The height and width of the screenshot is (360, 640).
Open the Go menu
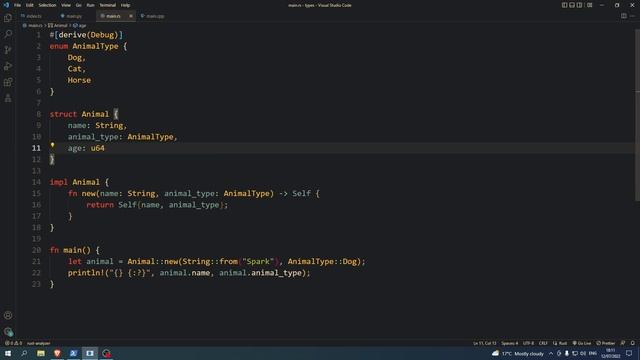pyautogui.click(x=78, y=5)
